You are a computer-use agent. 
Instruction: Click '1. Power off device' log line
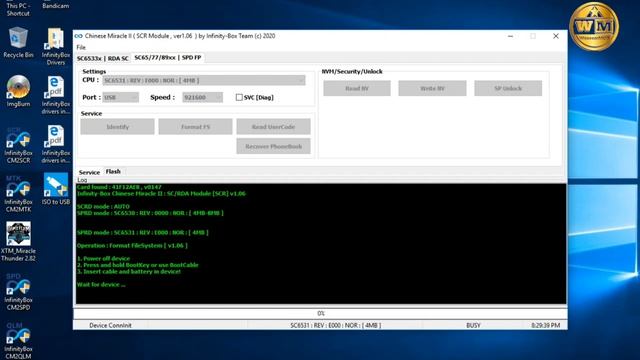tap(104, 258)
